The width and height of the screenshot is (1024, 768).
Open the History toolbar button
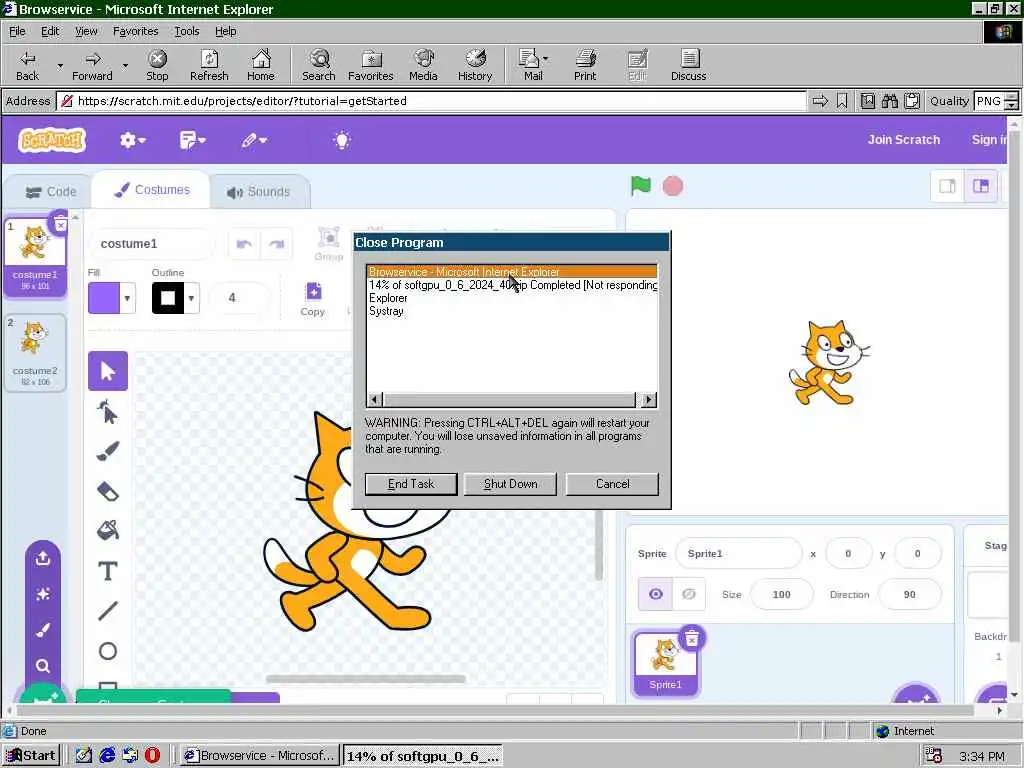coord(475,65)
